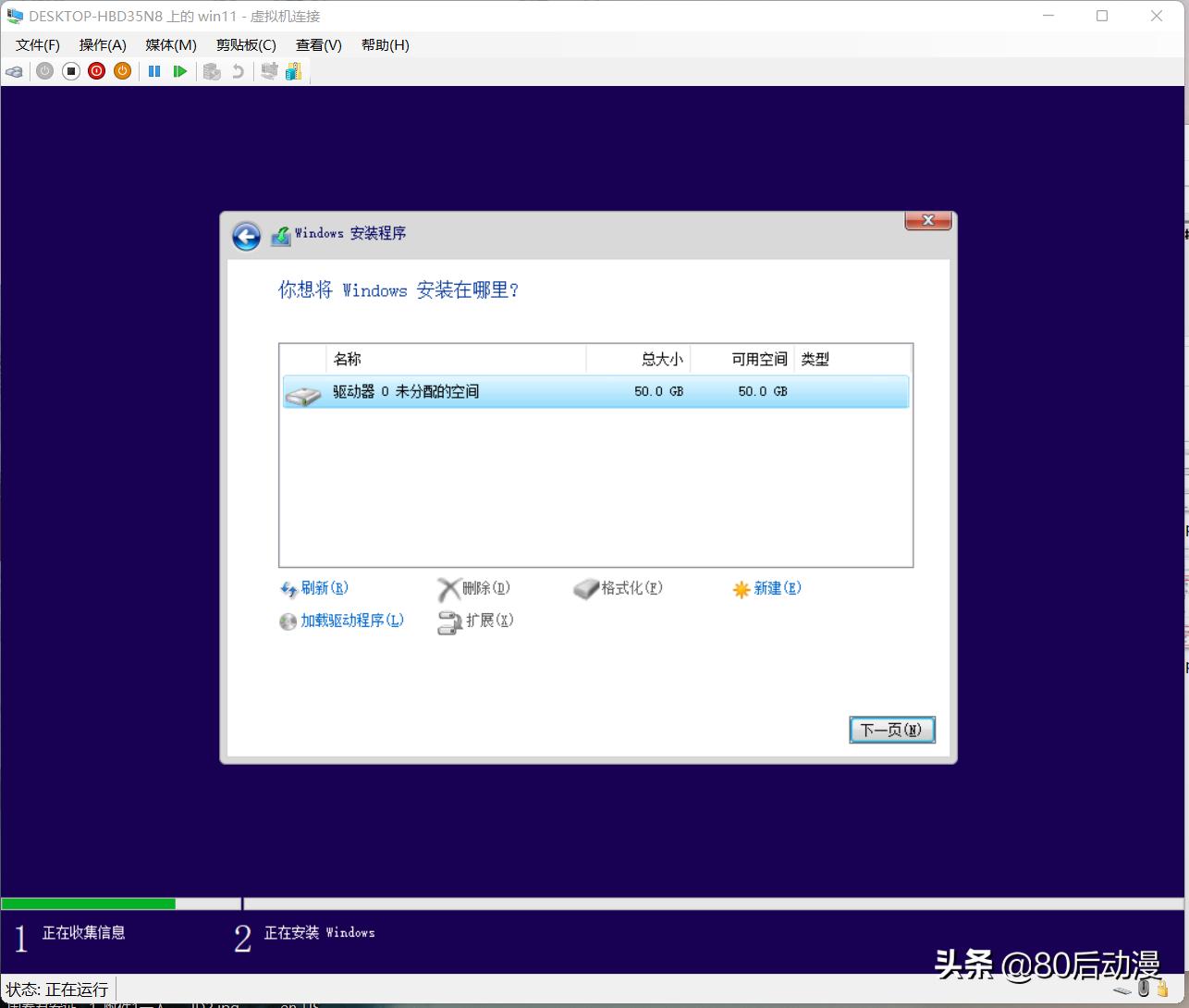
Task: Click the Ctrl+Alt+Delete toolbar icon
Action: pyautogui.click(x=14, y=71)
